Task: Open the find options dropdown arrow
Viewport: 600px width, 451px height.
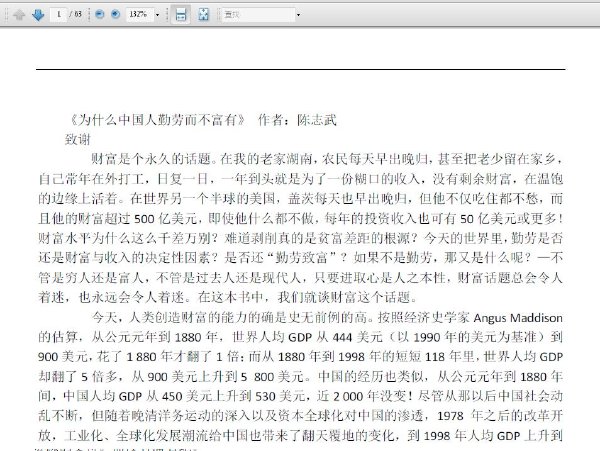Action: tap(298, 15)
